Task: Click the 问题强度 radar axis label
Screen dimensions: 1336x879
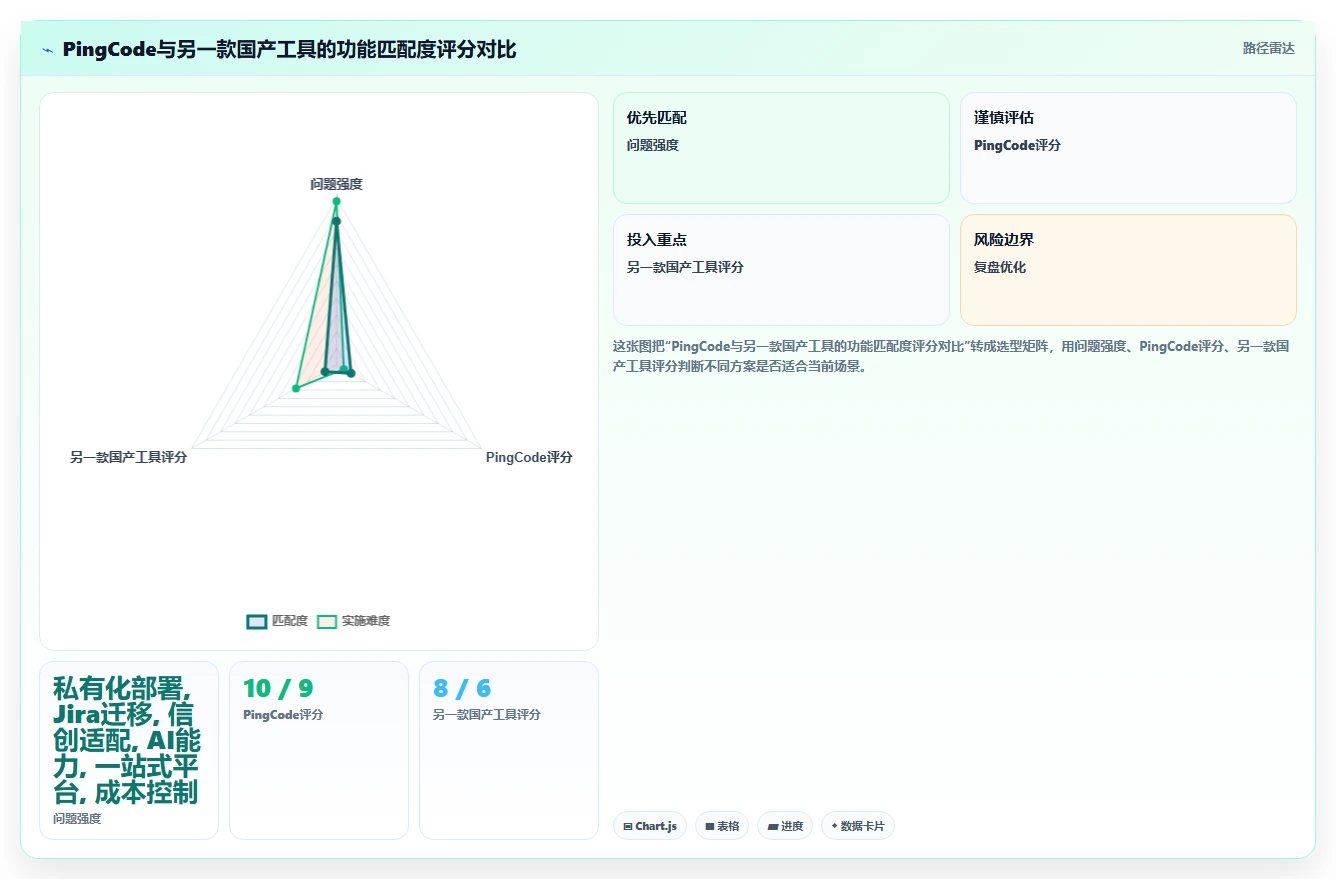Action: point(336,184)
